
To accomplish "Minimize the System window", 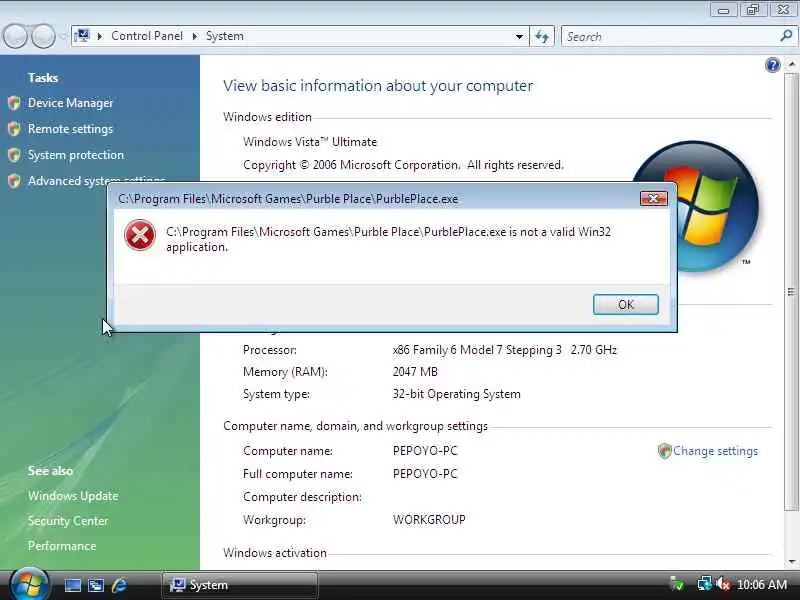I will pyautogui.click(x=723, y=10).
